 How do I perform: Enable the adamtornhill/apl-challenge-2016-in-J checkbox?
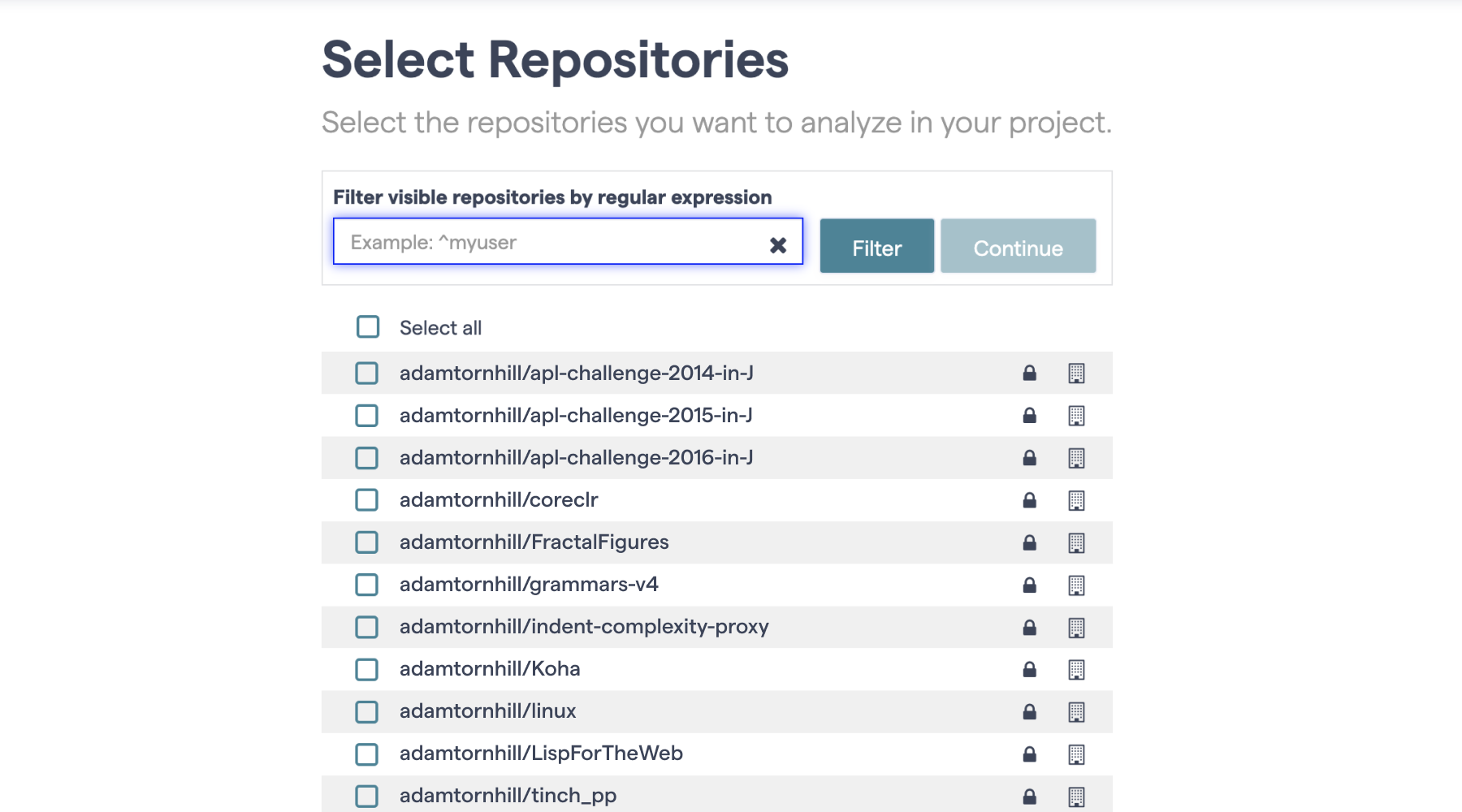click(367, 457)
